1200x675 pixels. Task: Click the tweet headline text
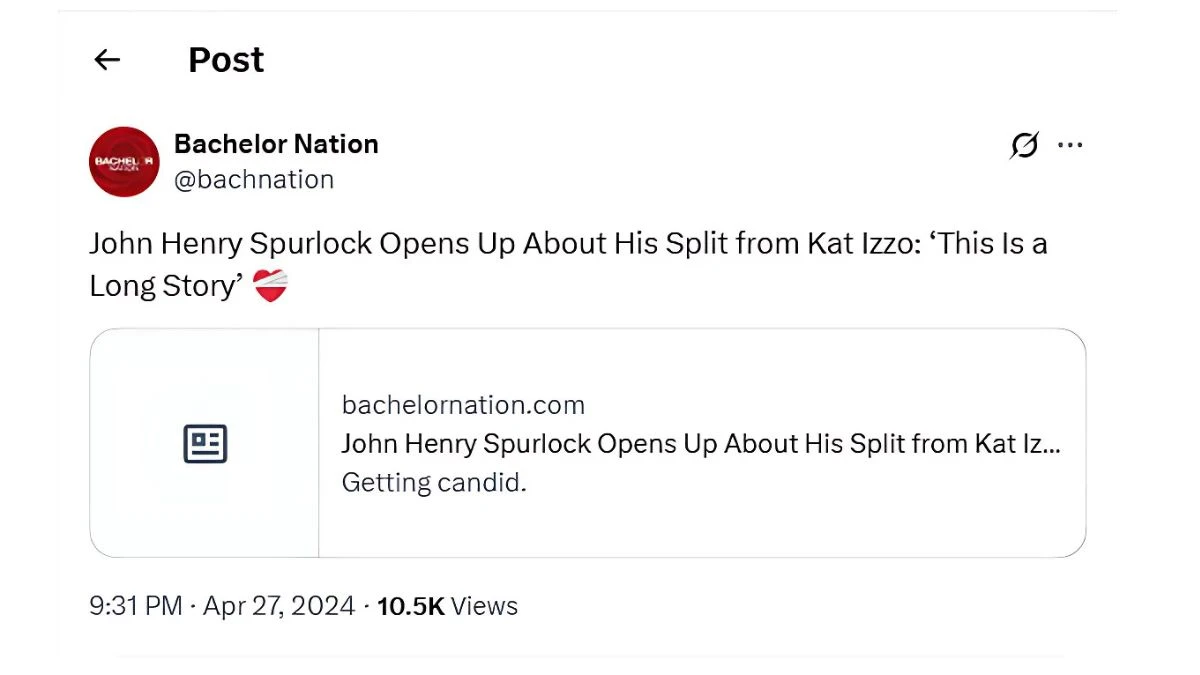tap(500, 243)
